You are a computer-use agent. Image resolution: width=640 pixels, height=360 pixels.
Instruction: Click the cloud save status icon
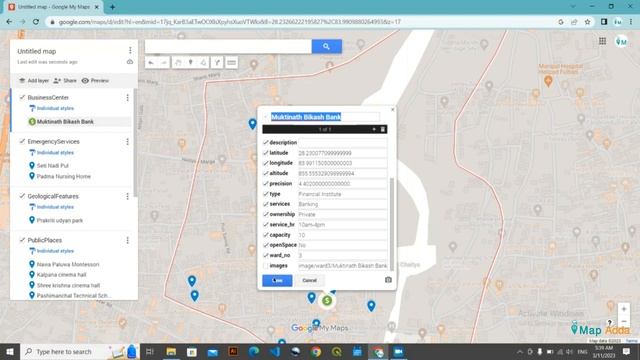click(130, 62)
